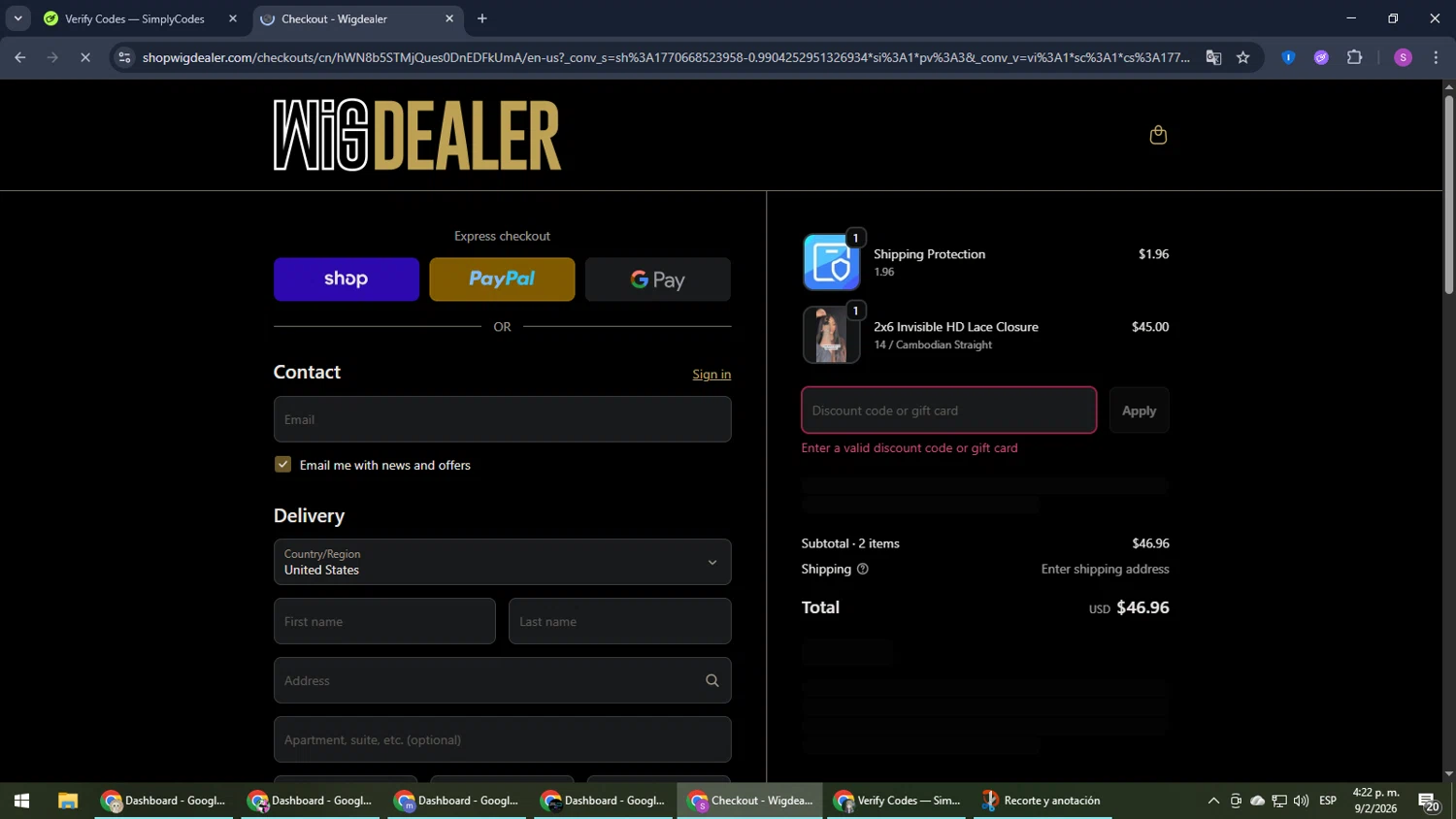
Task: Select the Checkout - Wigdealer tab
Action: click(x=356, y=18)
